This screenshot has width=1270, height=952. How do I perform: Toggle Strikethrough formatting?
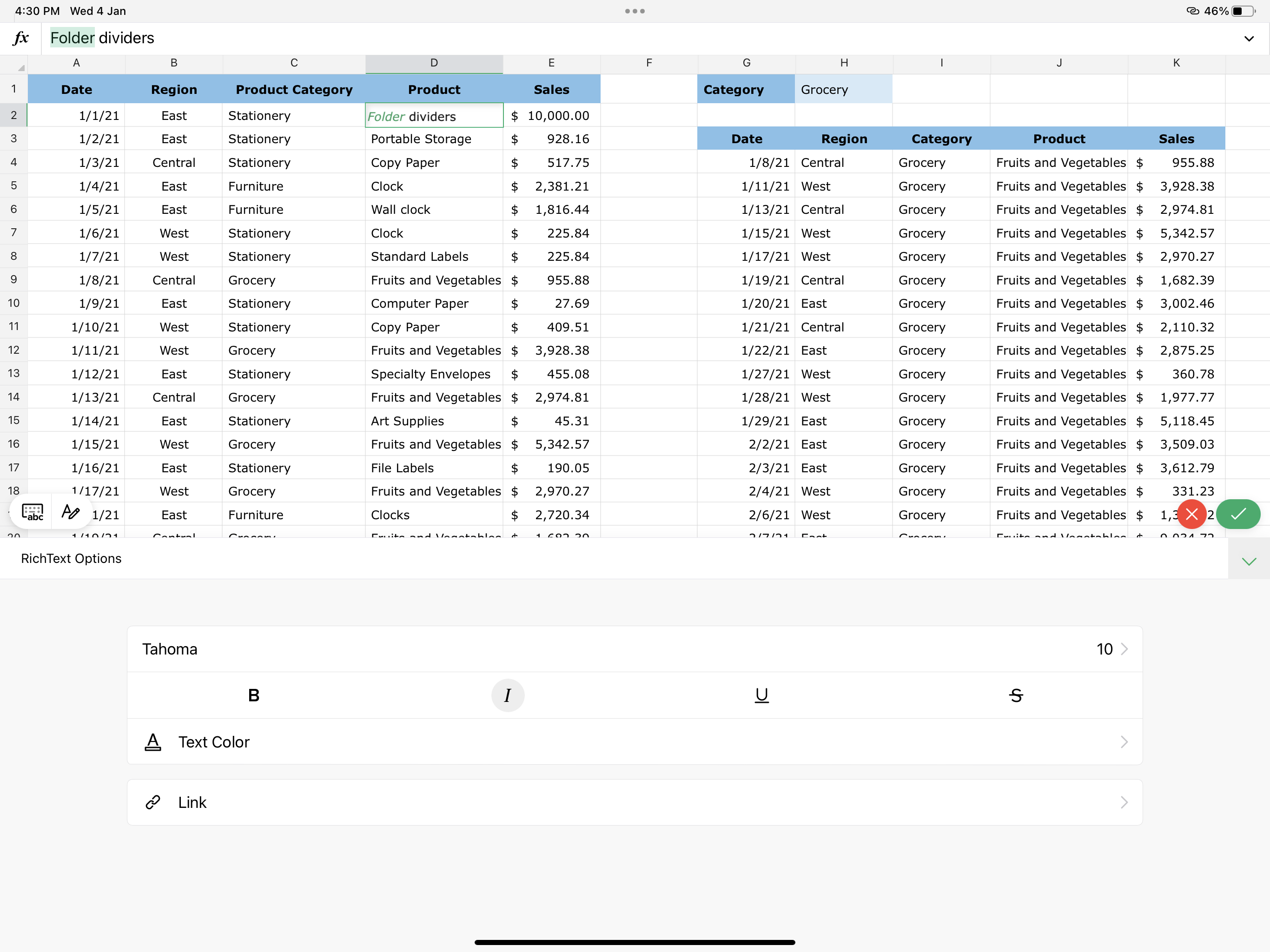coord(1016,695)
